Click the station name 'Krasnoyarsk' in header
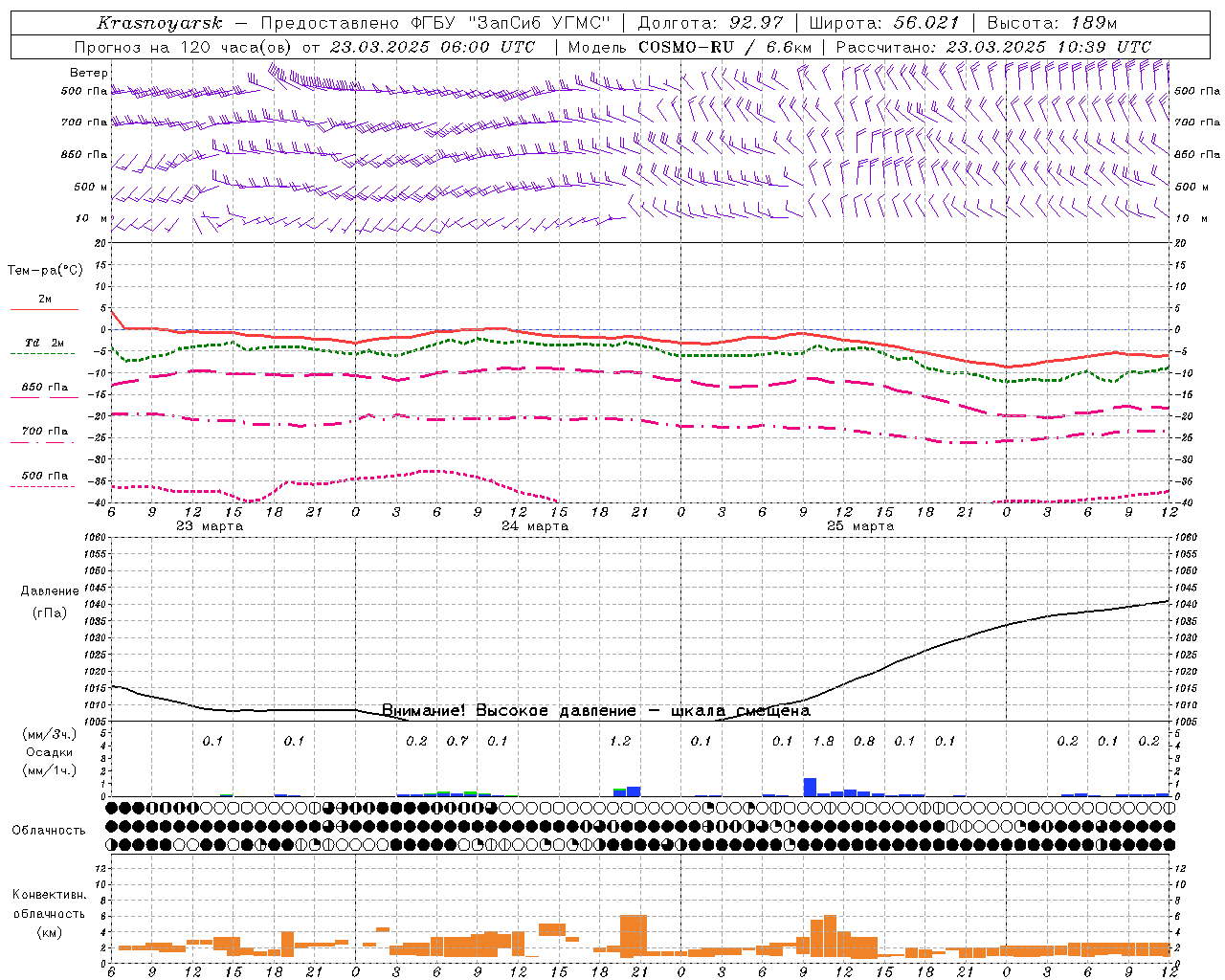 click(159, 23)
